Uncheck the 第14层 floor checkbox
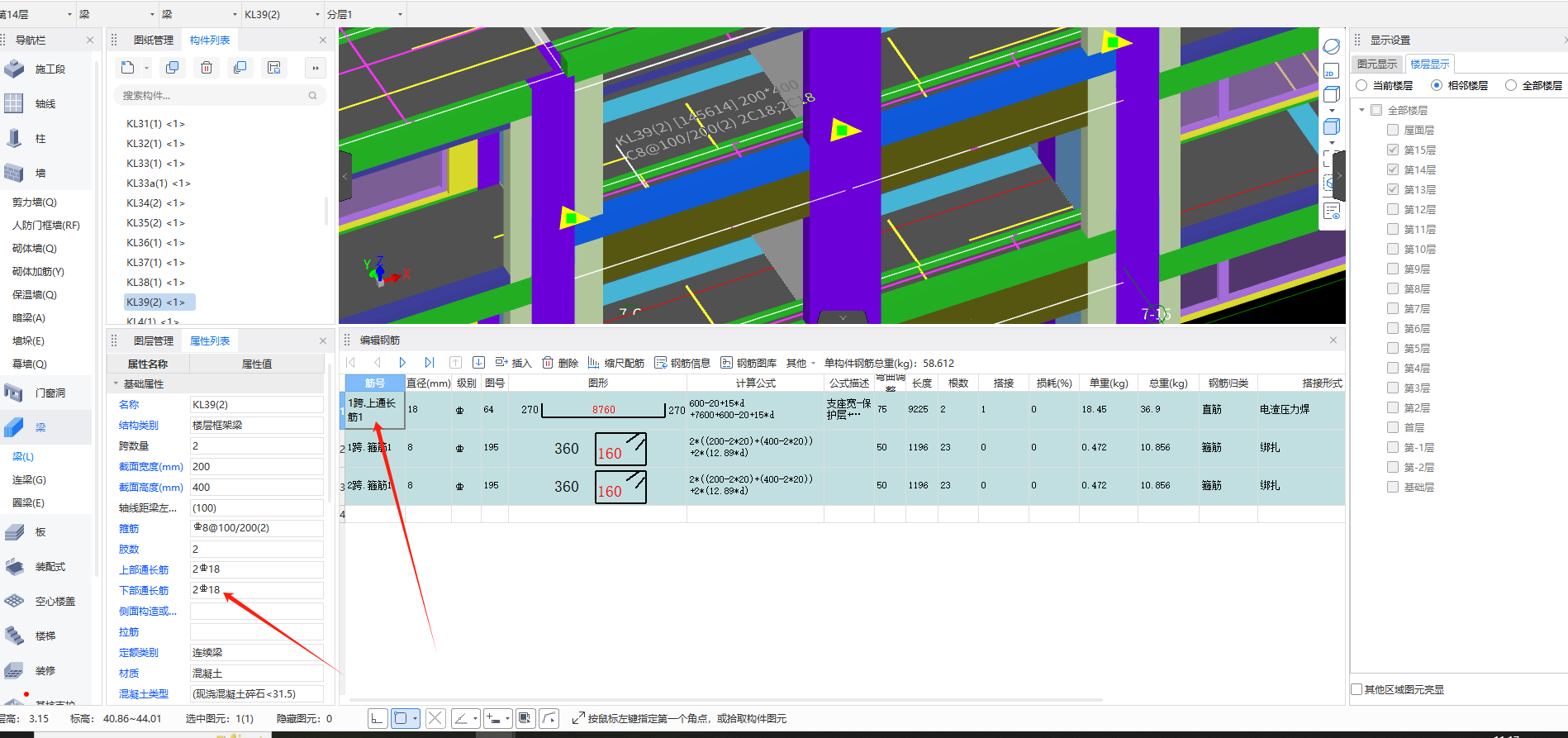 pyautogui.click(x=1393, y=169)
